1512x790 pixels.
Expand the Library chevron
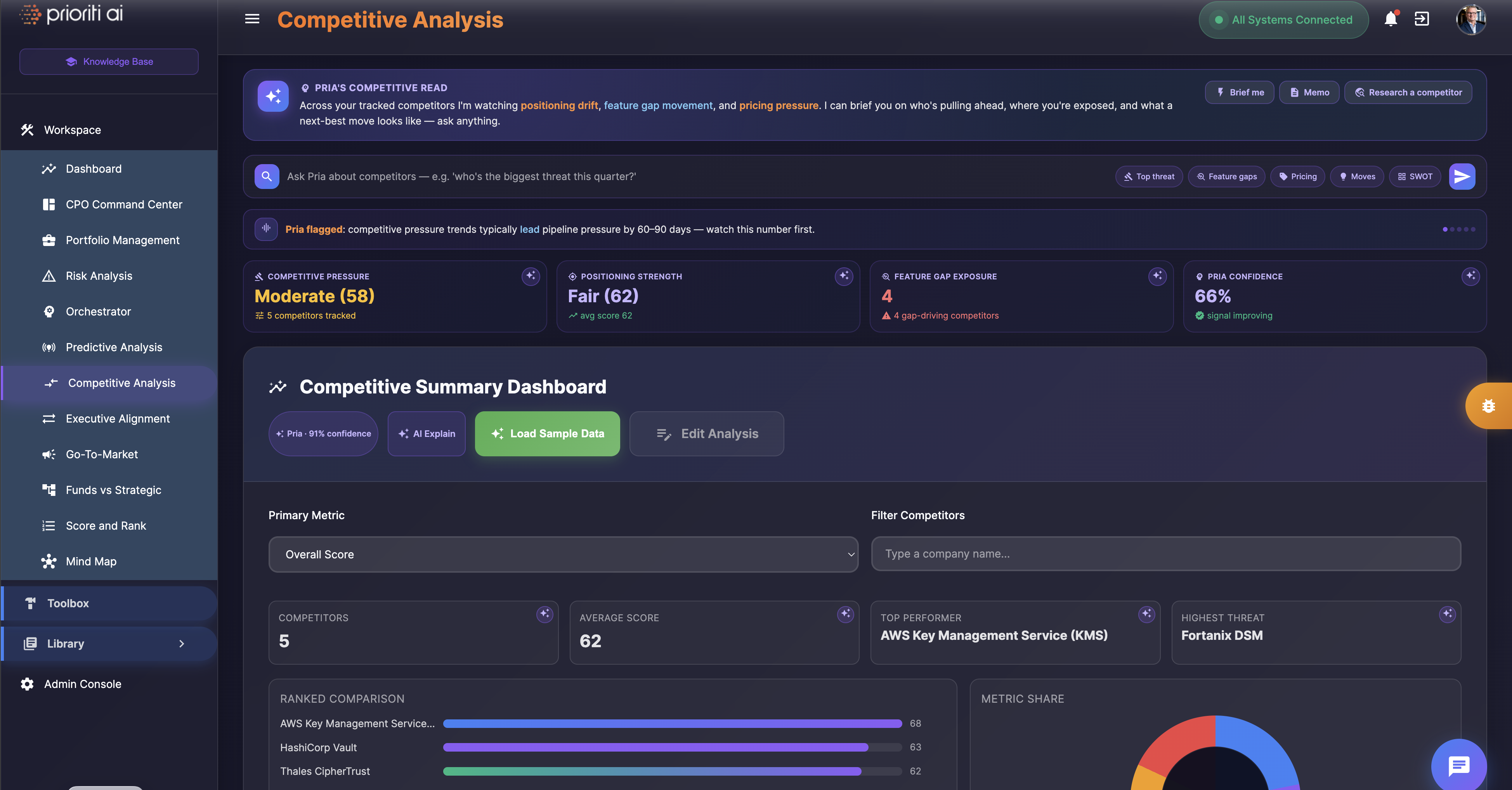pyautogui.click(x=181, y=643)
